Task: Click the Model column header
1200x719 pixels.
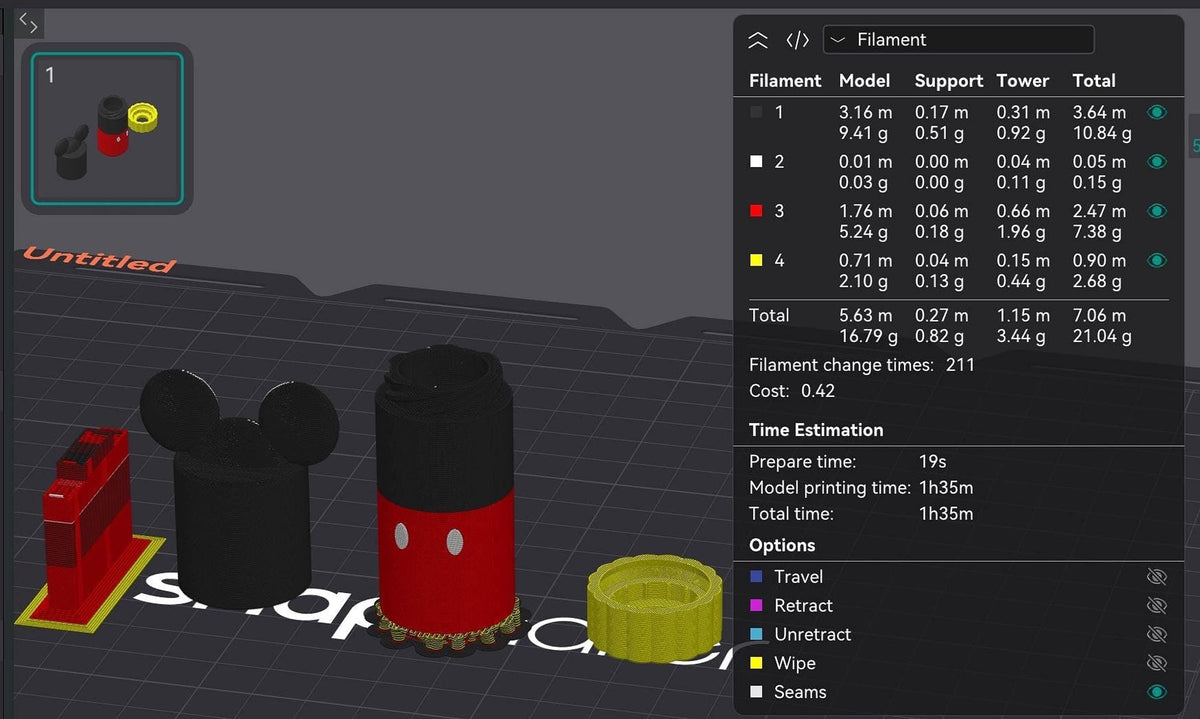Action: pos(864,81)
